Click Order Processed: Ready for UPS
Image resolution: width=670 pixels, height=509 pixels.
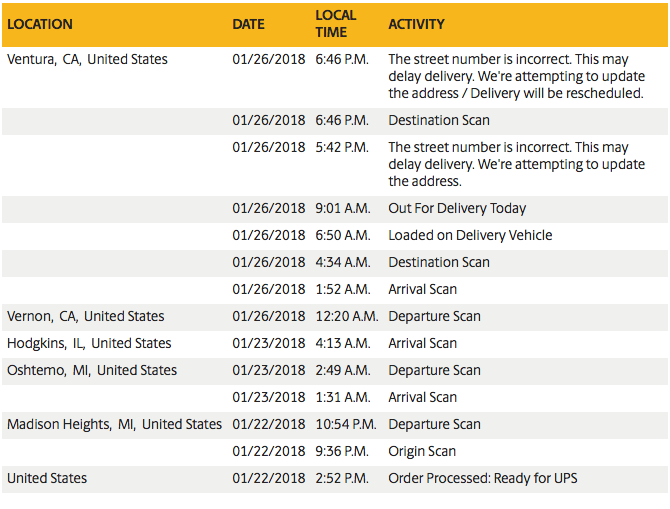[483, 478]
